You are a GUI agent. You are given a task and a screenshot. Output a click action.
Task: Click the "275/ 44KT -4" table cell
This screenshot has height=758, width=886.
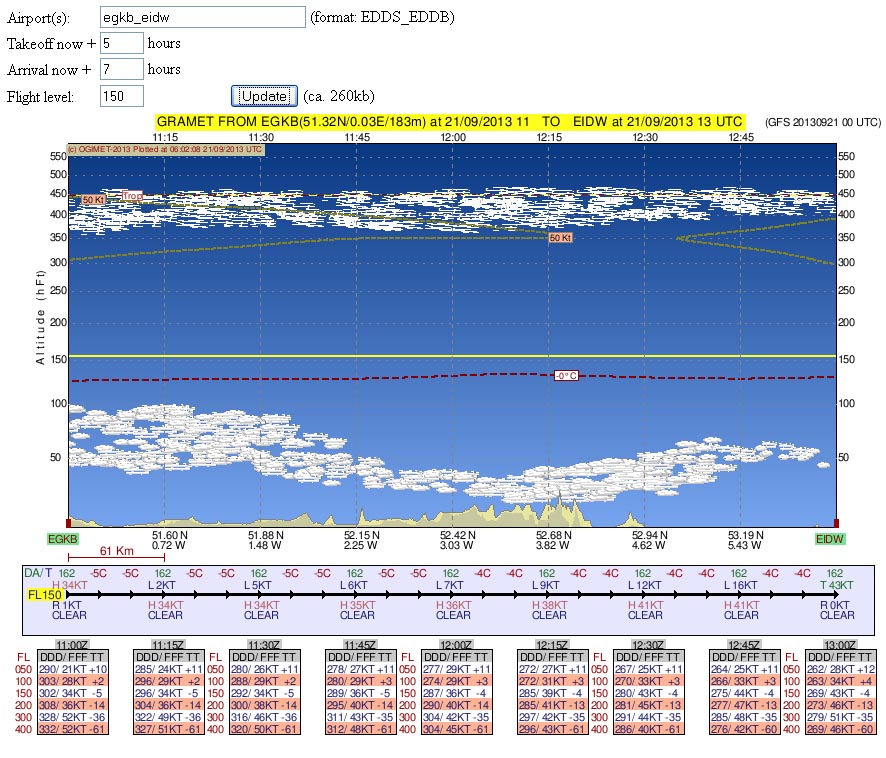click(745, 693)
